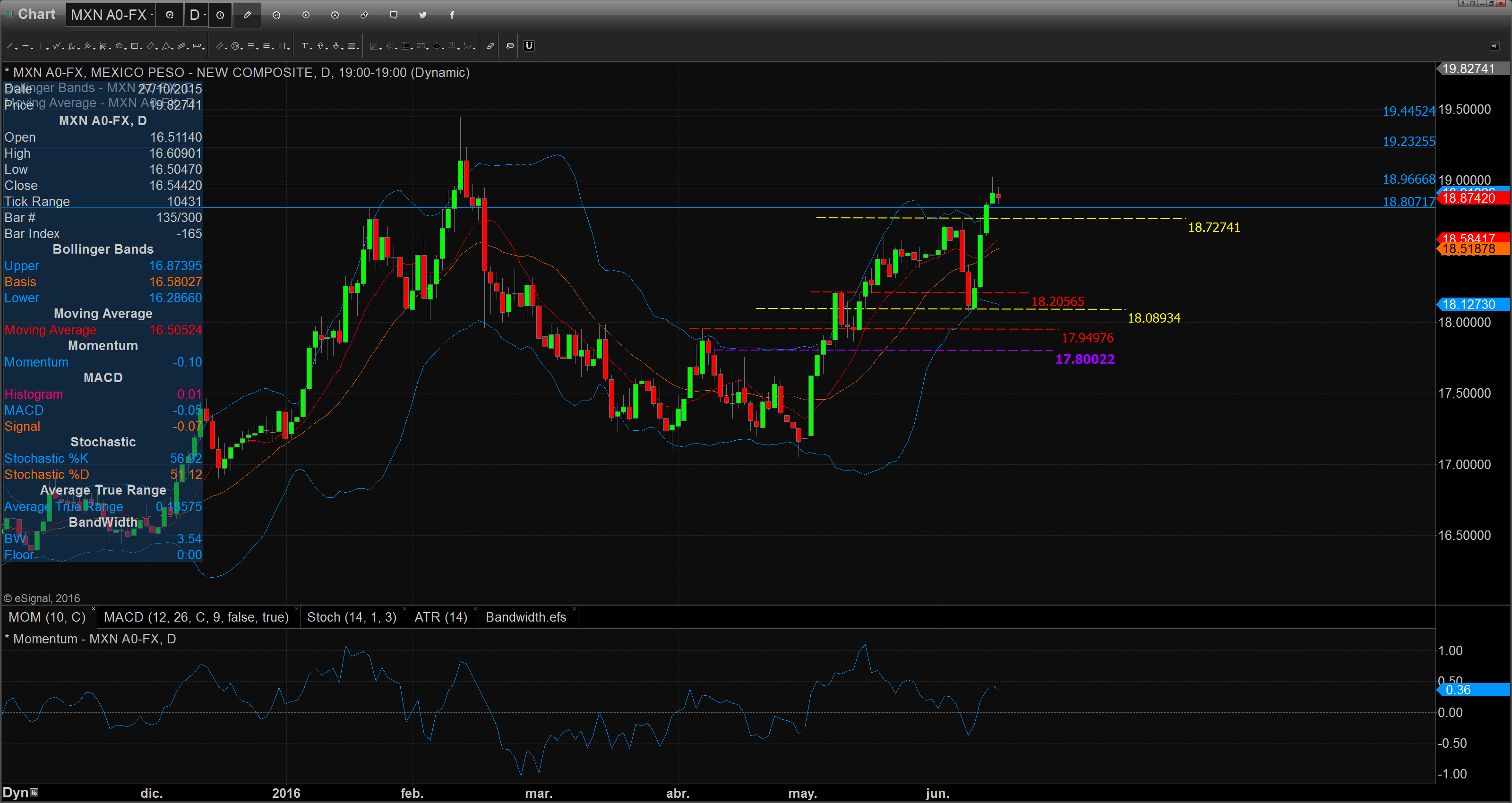1512x803 pixels.
Task: Select the rectangle drawing tool
Action: pos(134,46)
